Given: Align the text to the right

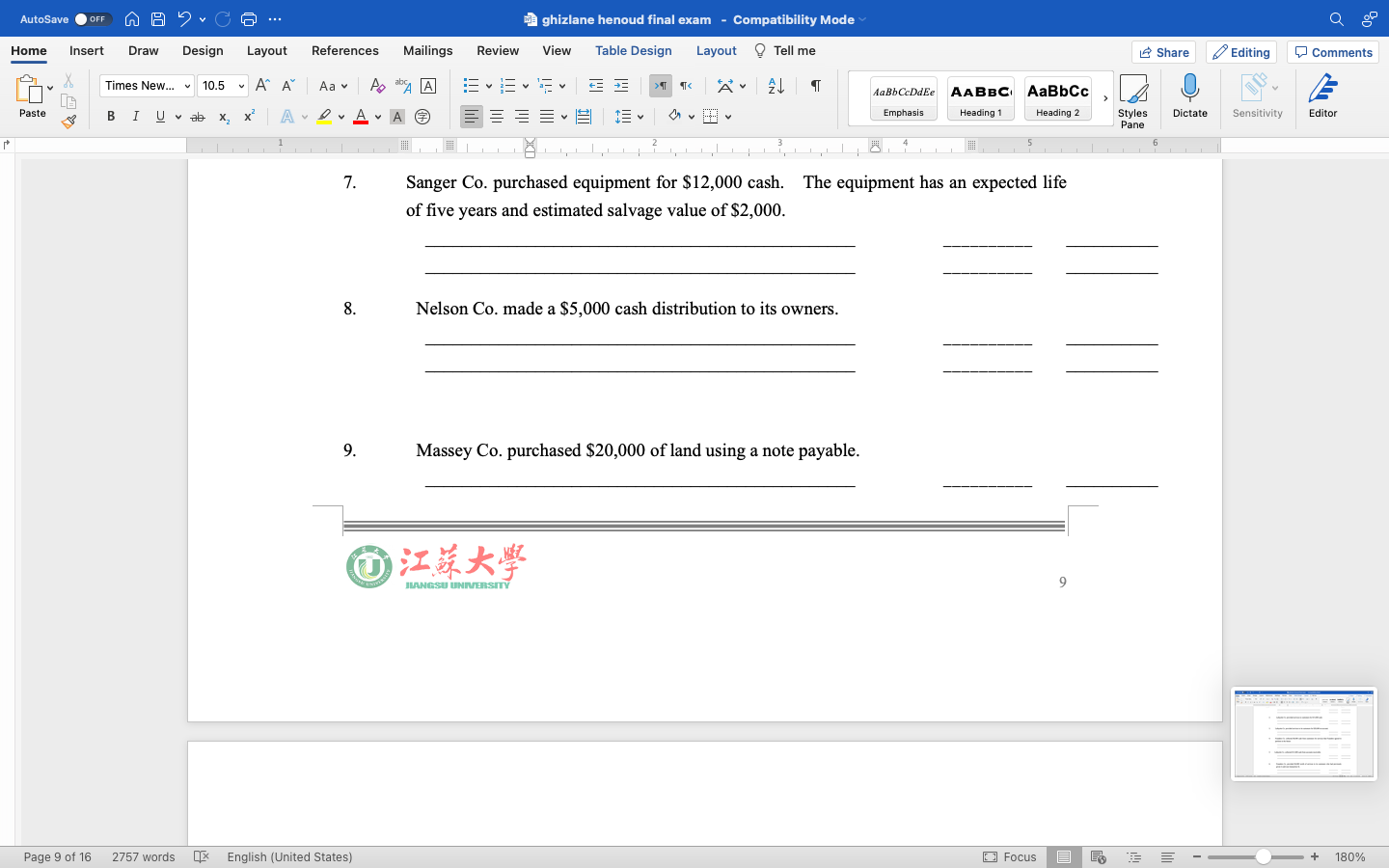Looking at the screenshot, I should click(x=522, y=117).
